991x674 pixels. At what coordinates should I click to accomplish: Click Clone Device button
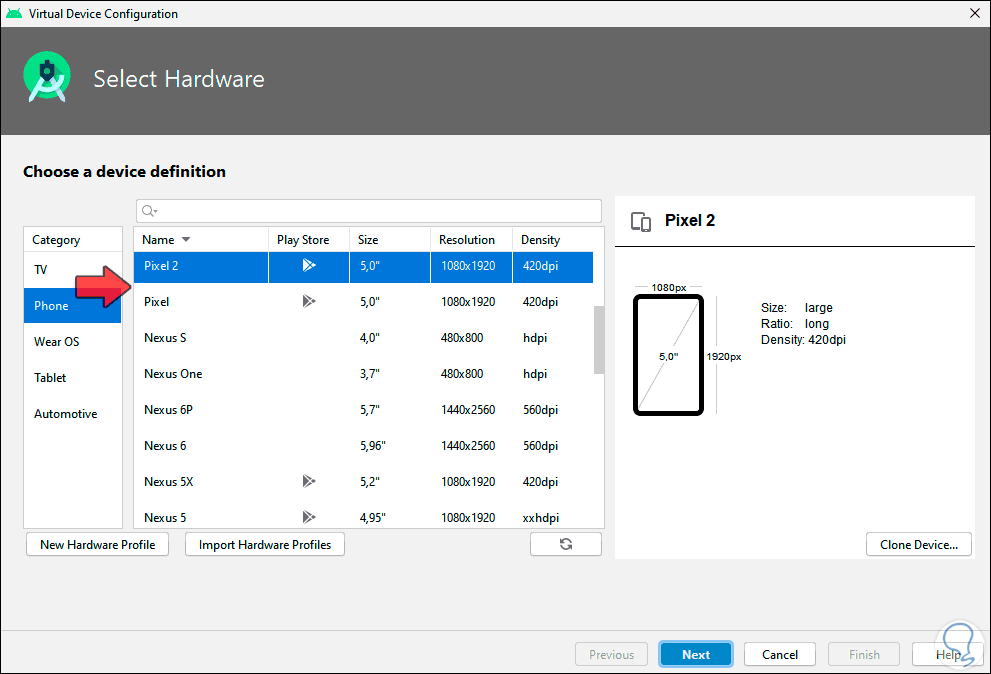[x=918, y=545]
